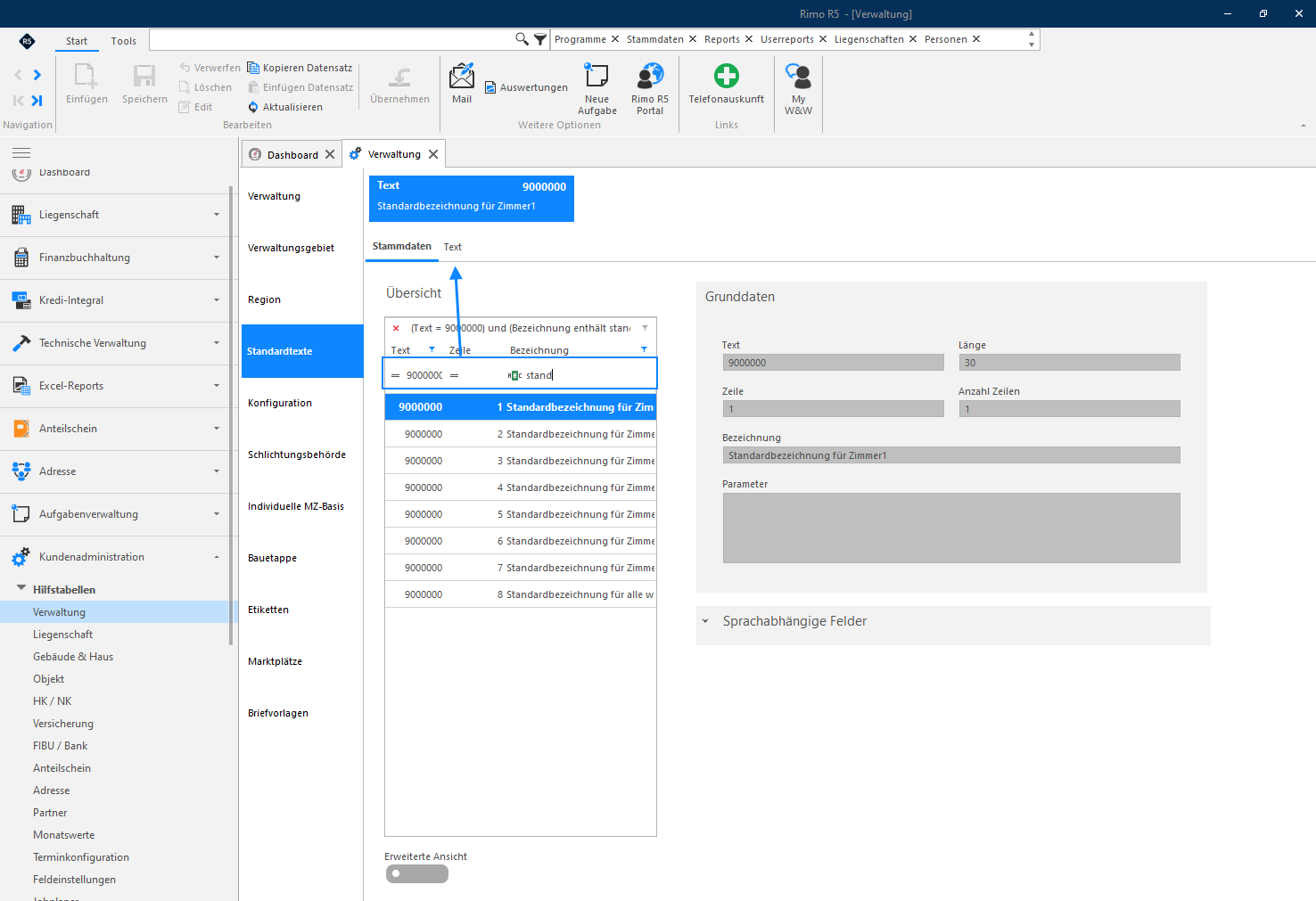Open the Stammdaten favorite tab
The image size is (1316, 901).
click(x=655, y=39)
